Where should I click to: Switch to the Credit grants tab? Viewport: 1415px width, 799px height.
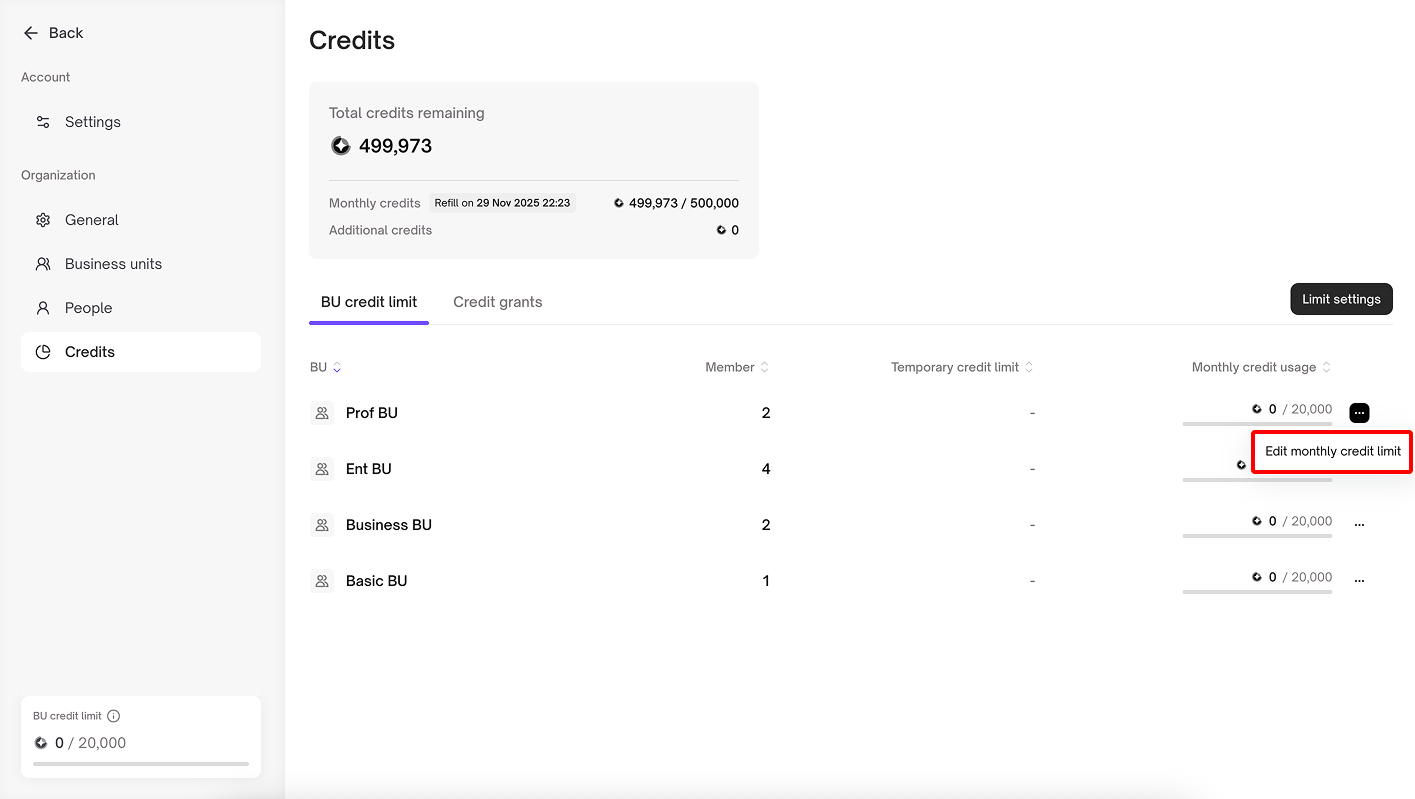click(x=497, y=302)
